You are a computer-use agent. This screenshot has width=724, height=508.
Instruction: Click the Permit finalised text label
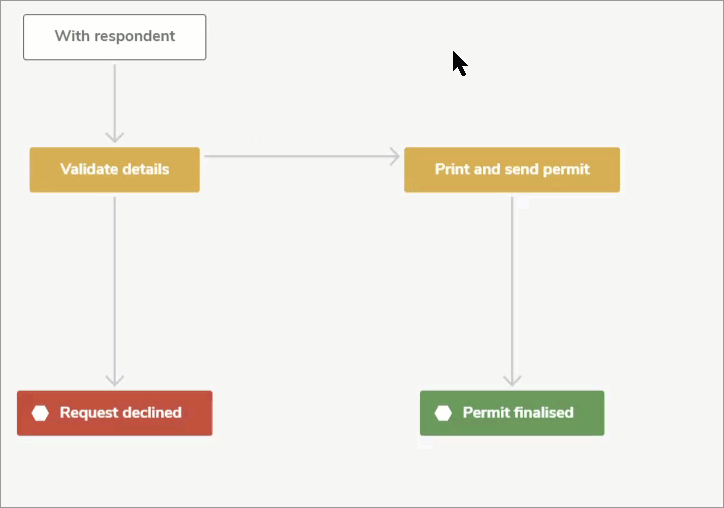[x=518, y=412]
